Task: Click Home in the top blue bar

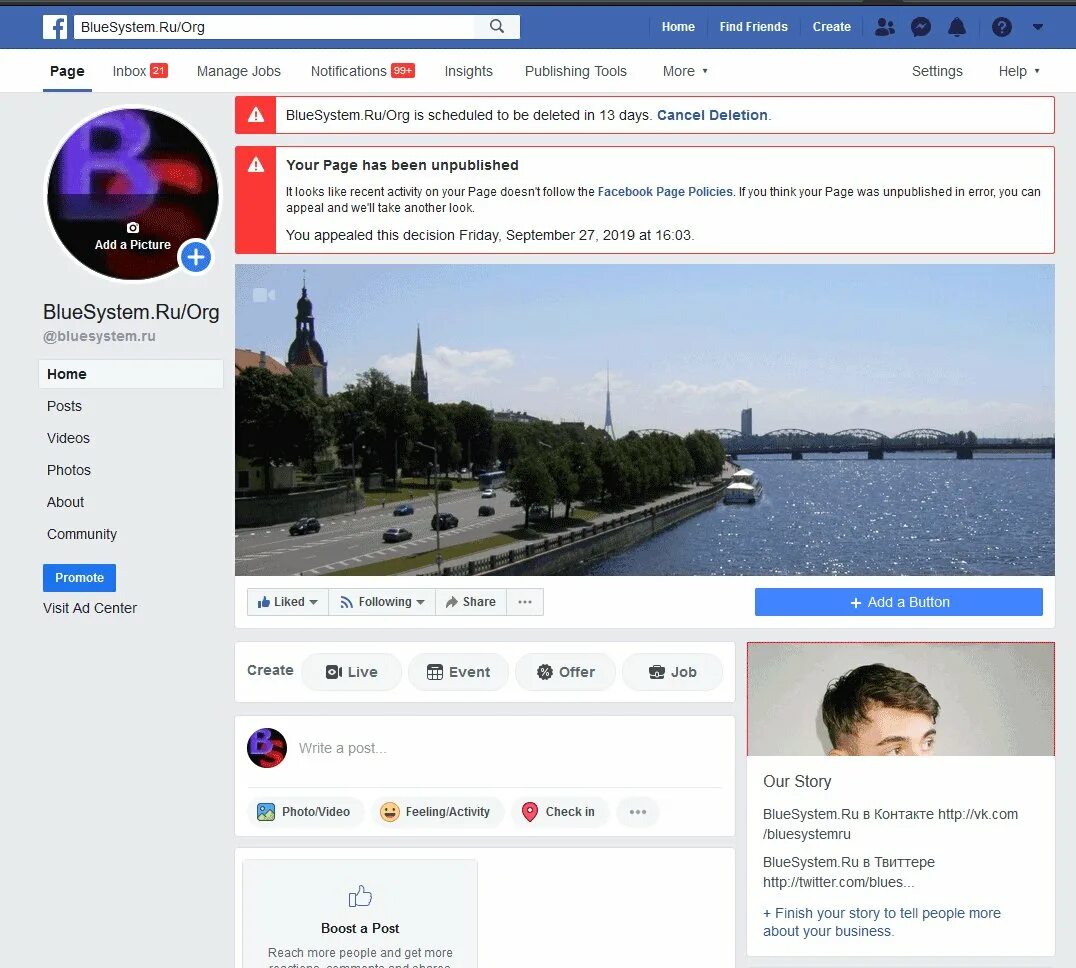Action: coord(678,27)
